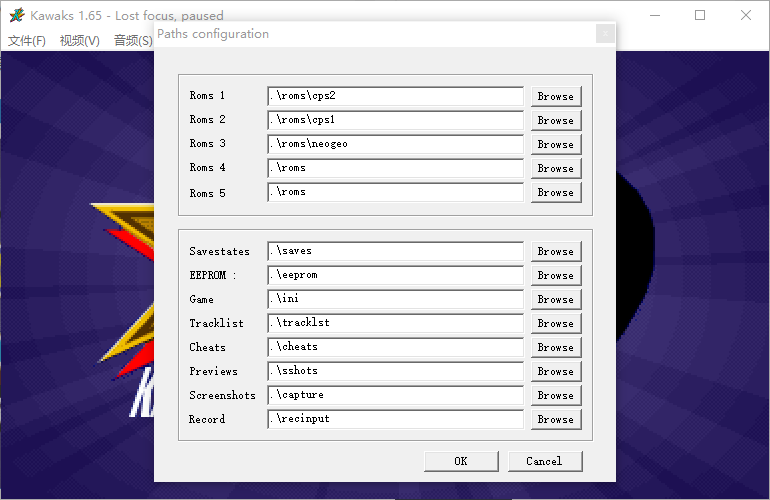770x500 pixels.
Task: Close the Kawaks main window
Action: click(746, 15)
